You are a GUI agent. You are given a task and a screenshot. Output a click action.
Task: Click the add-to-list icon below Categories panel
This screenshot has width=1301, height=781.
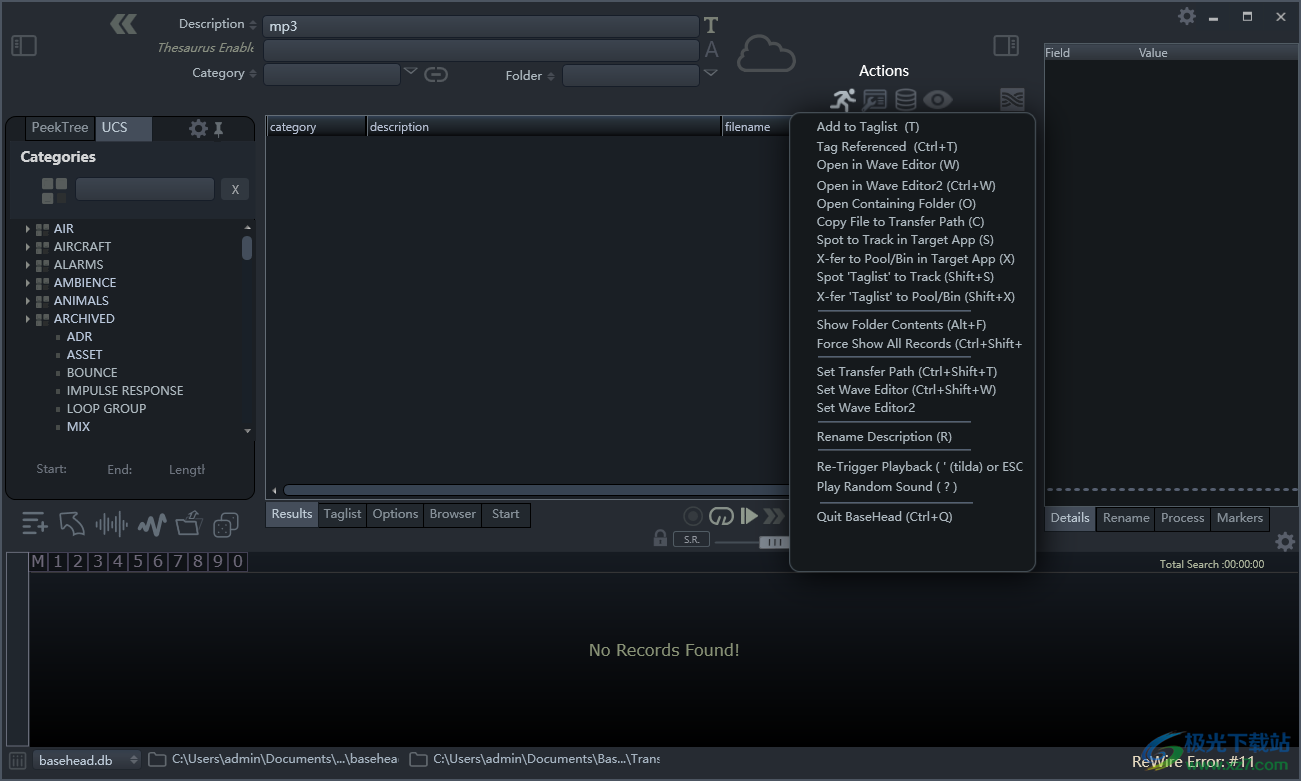click(x=34, y=523)
